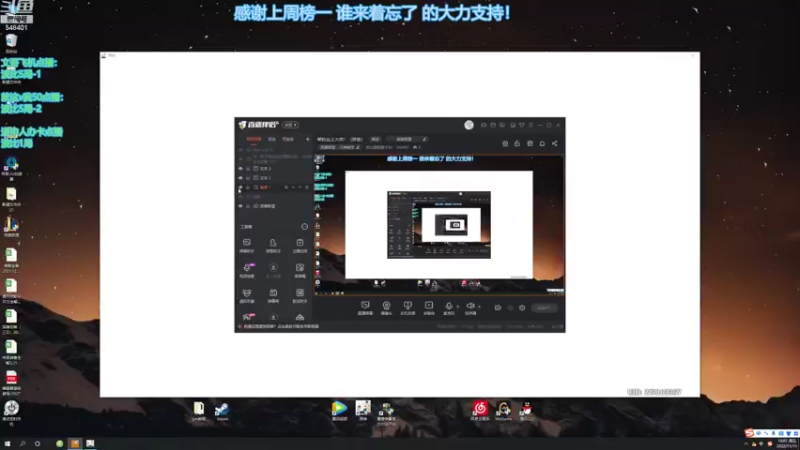Select the 文本 2 source row
Image resolution: width=800 pixels, height=450 pixels.
coord(274,168)
